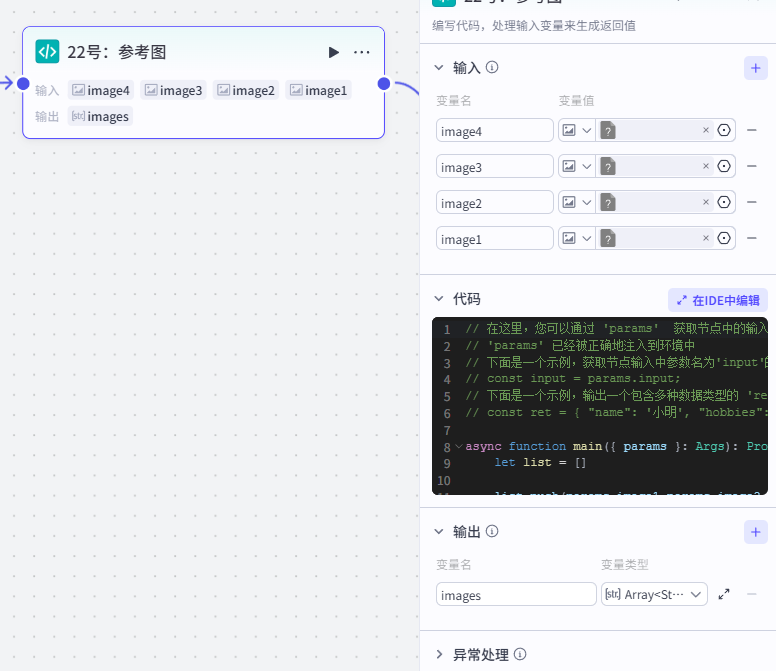
Task: Expand the images output detail view
Action: coord(724,594)
